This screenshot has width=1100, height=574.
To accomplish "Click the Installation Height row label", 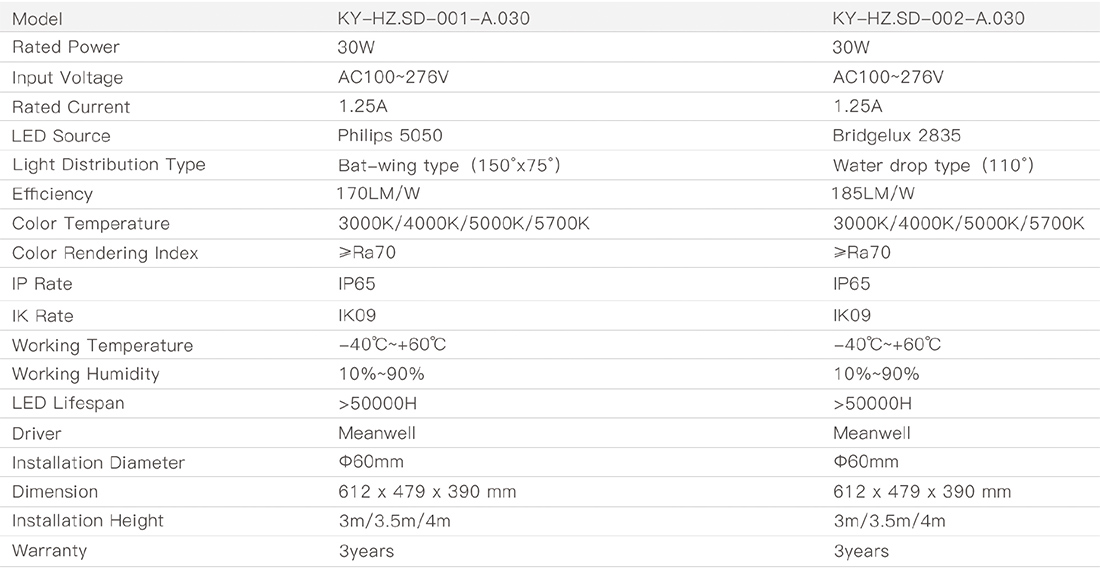I will coord(87,520).
